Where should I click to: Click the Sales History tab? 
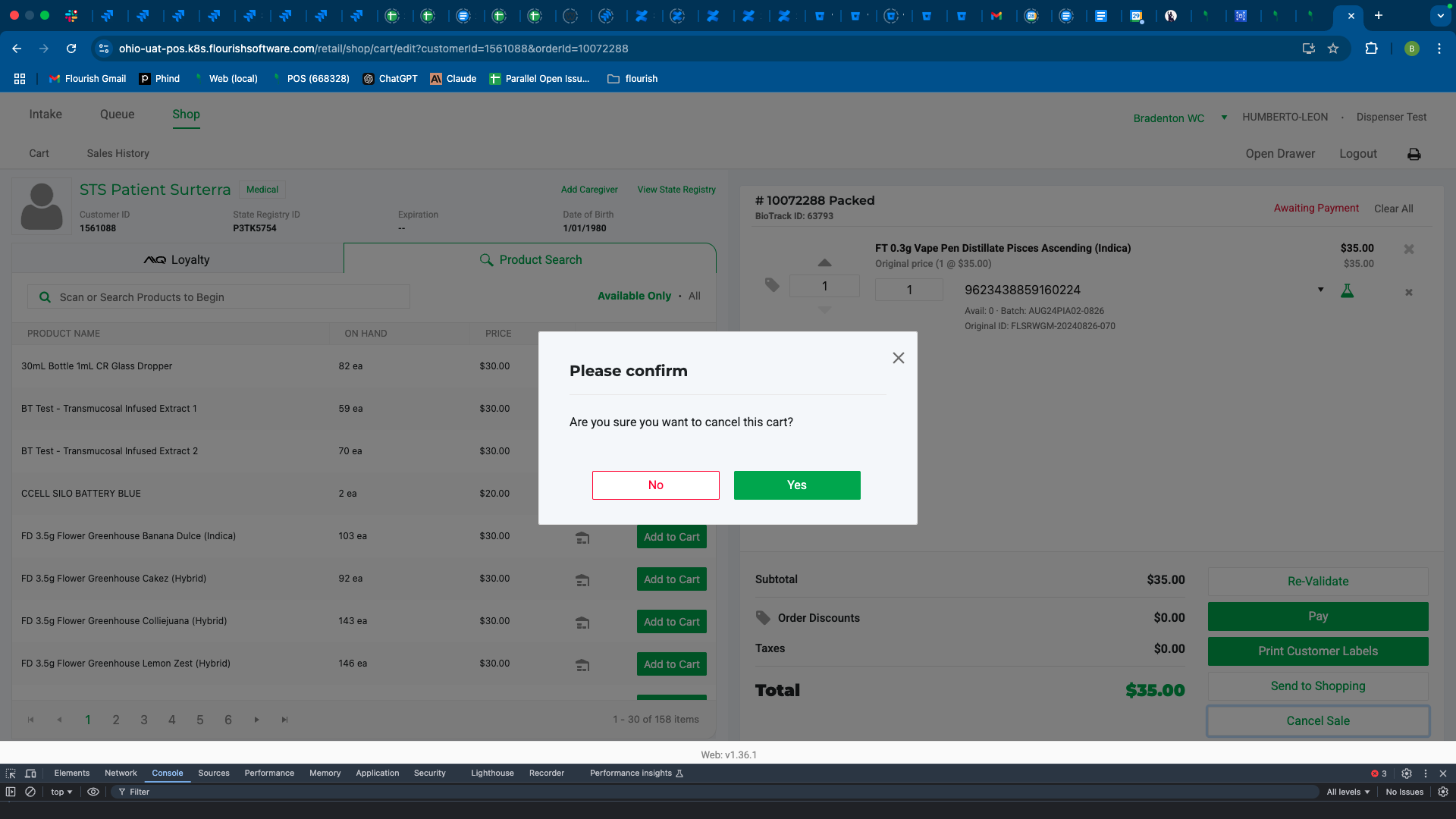(117, 153)
